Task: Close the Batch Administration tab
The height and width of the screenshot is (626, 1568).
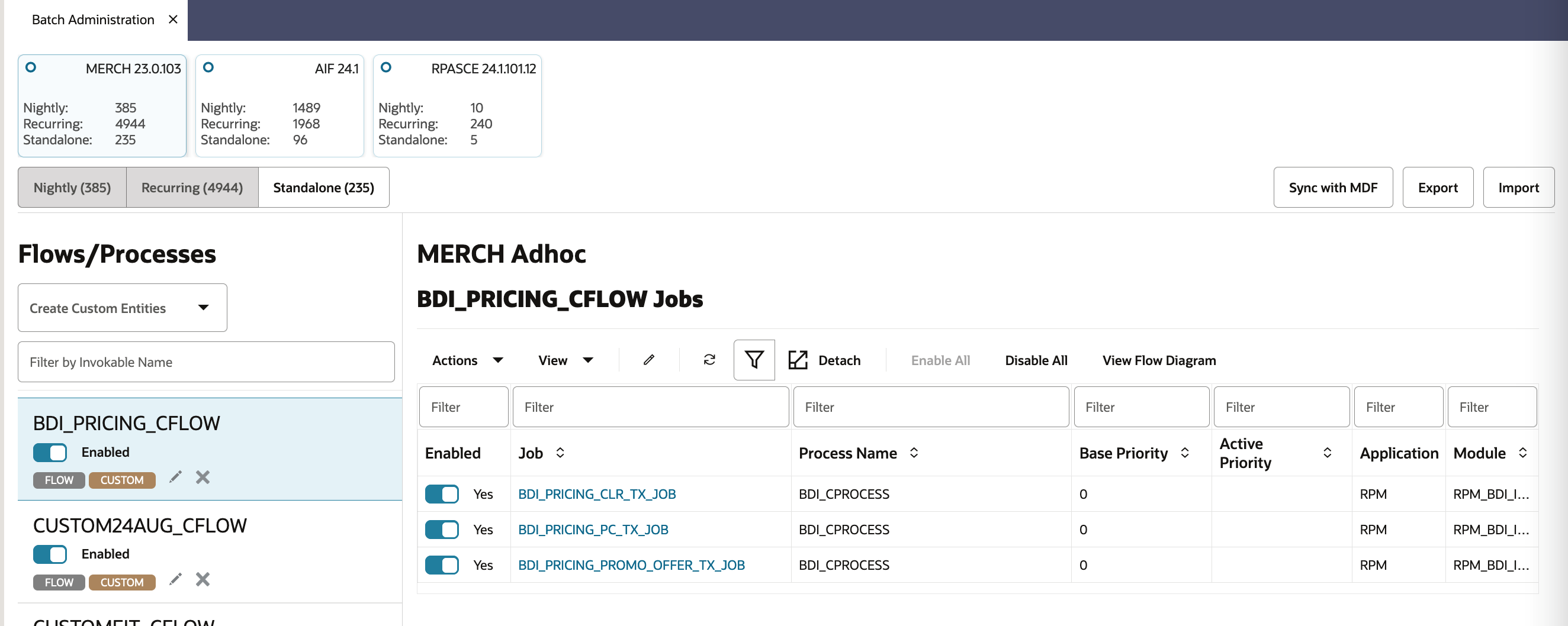Action: [x=173, y=20]
